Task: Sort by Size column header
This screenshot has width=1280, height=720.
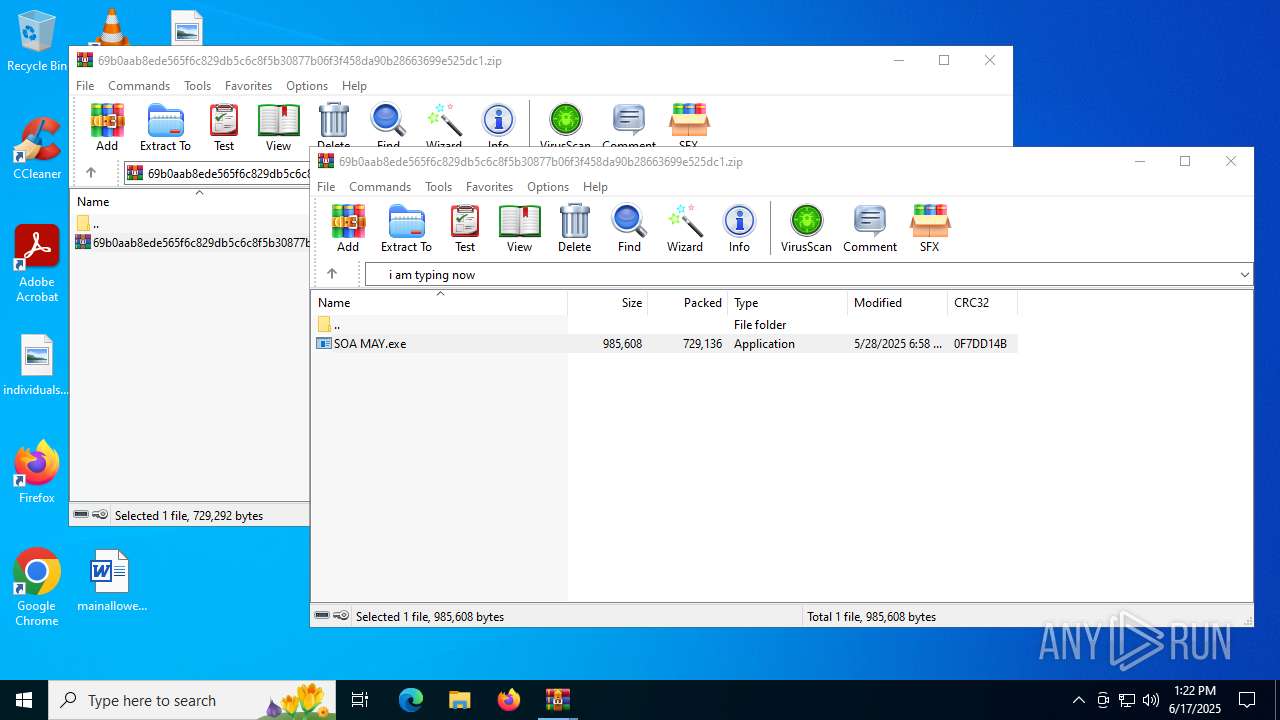Action: click(x=608, y=302)
